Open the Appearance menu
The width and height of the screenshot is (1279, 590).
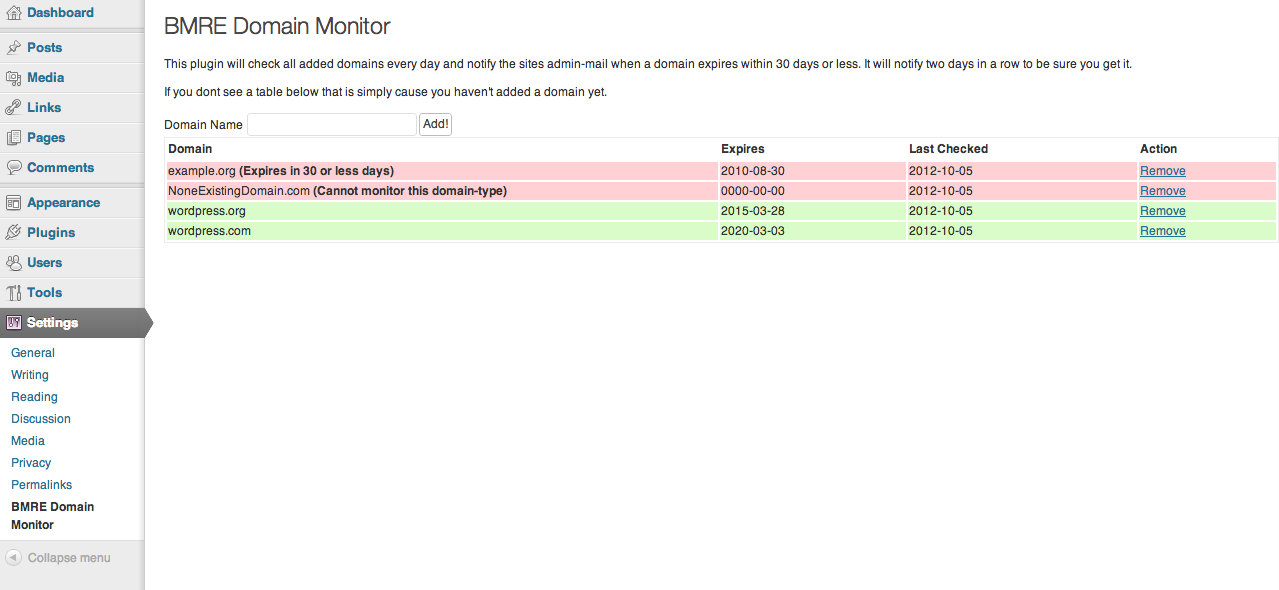pyautogui.click(x=63, y=202)
